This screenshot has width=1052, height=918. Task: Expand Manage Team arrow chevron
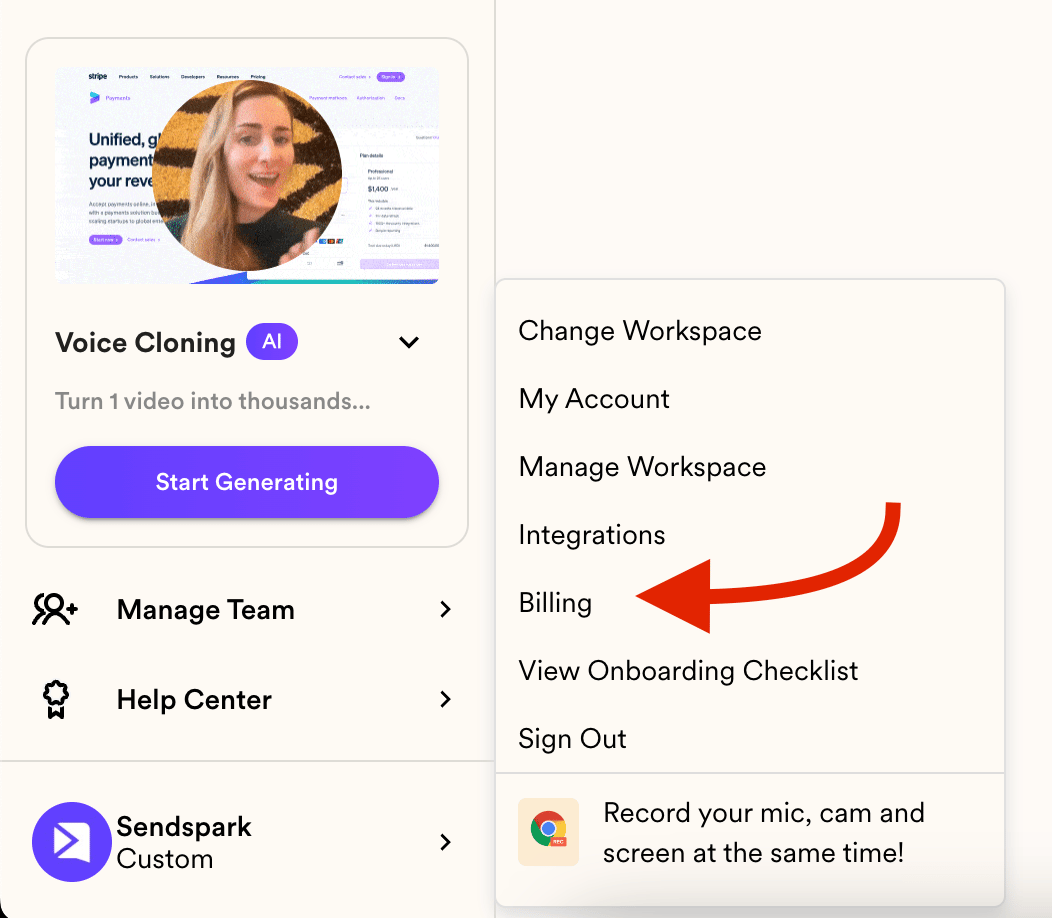click(445, 609)
